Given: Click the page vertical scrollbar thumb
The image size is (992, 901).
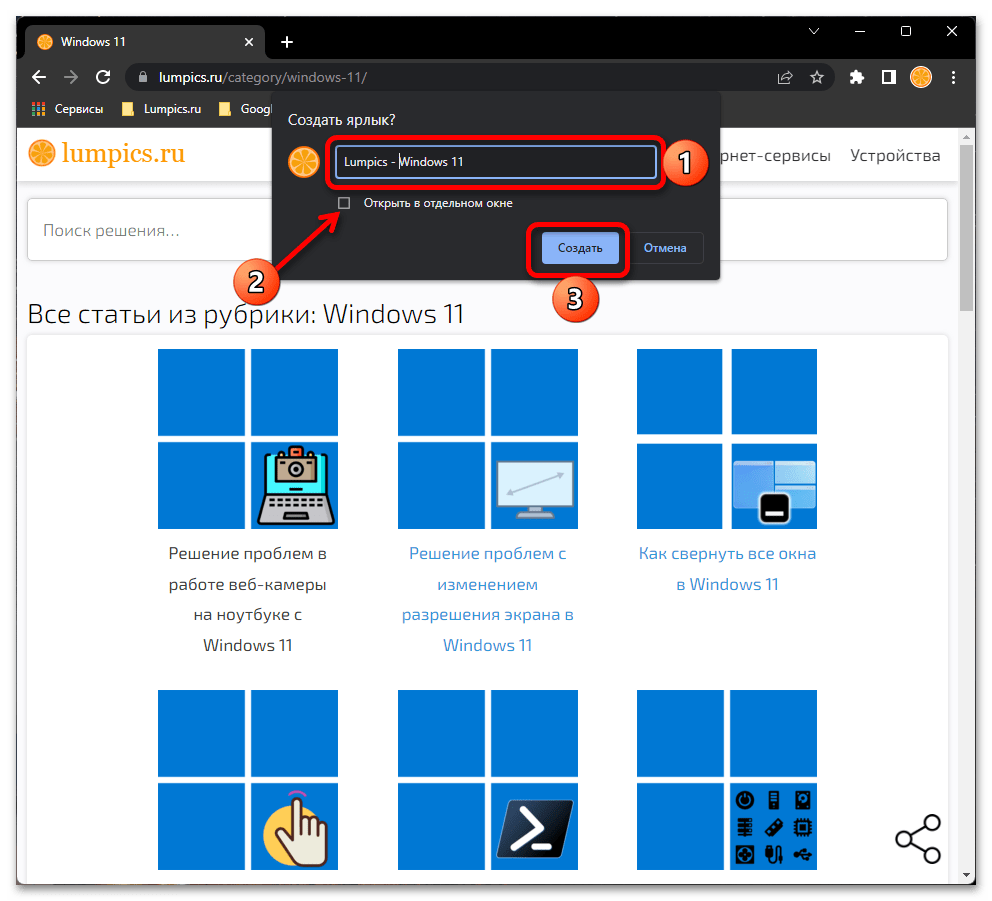Looking at the screenshot, I should (966, 228).
